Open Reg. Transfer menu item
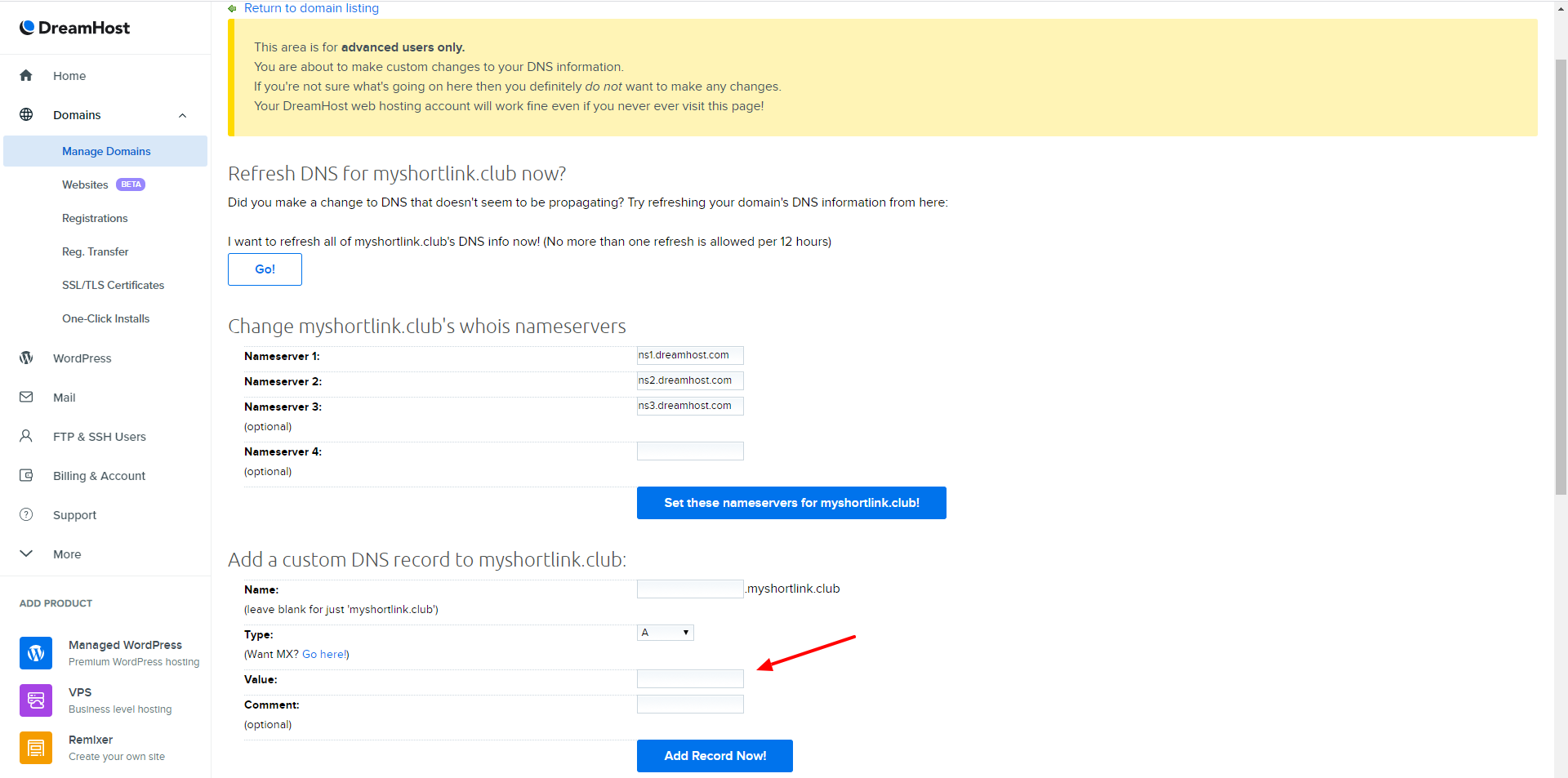Viewport: 1568px width, 778px height. [x=96, y=251]
